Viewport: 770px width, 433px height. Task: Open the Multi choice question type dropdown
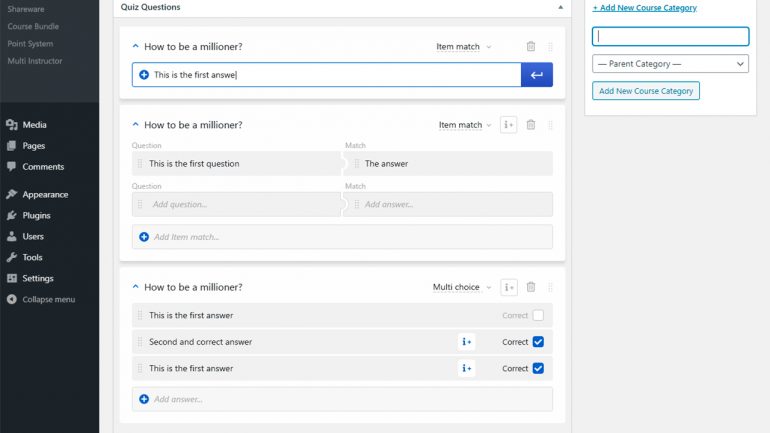[x=462, y=287]
